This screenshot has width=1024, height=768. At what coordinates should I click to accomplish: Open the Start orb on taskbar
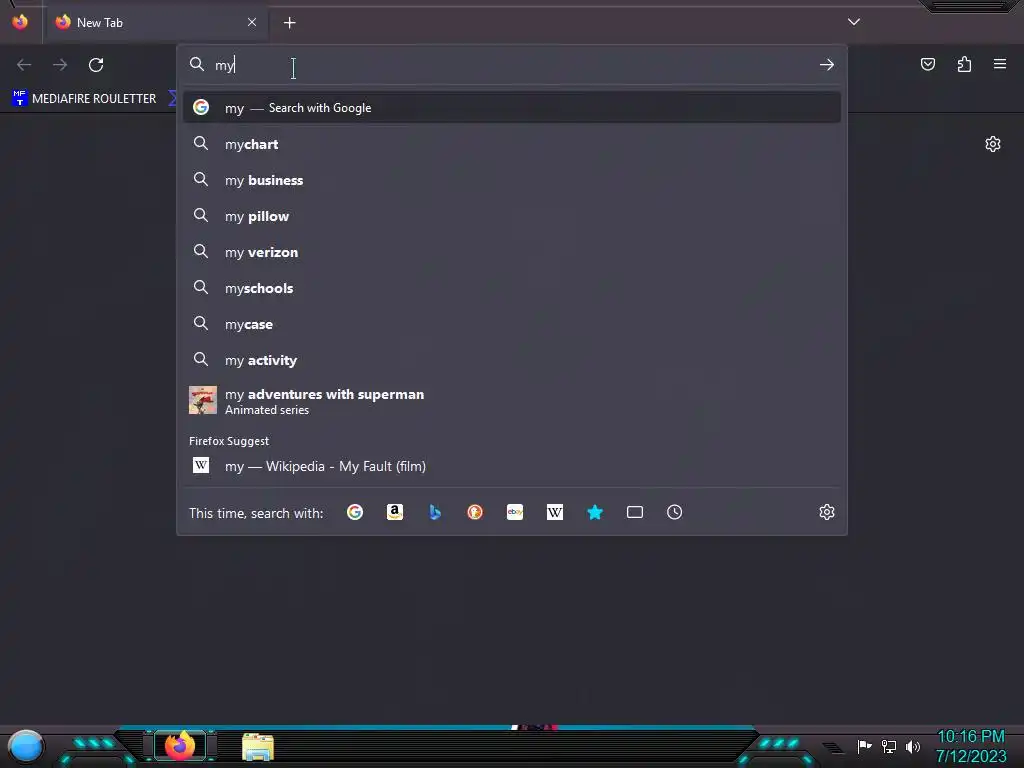pyautogui.click(x=25, y=747)
